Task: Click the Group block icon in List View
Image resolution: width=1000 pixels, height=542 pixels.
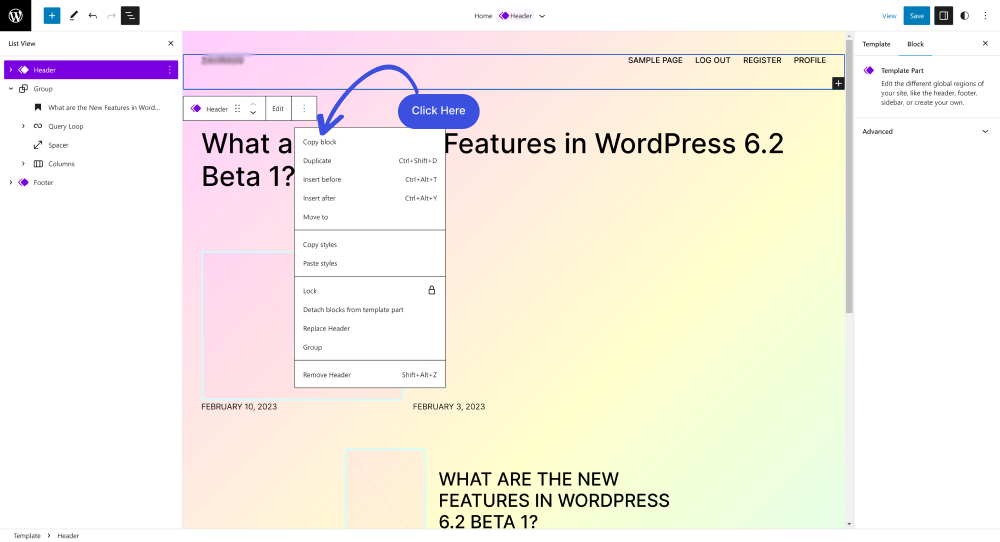Action: [24, 89]
